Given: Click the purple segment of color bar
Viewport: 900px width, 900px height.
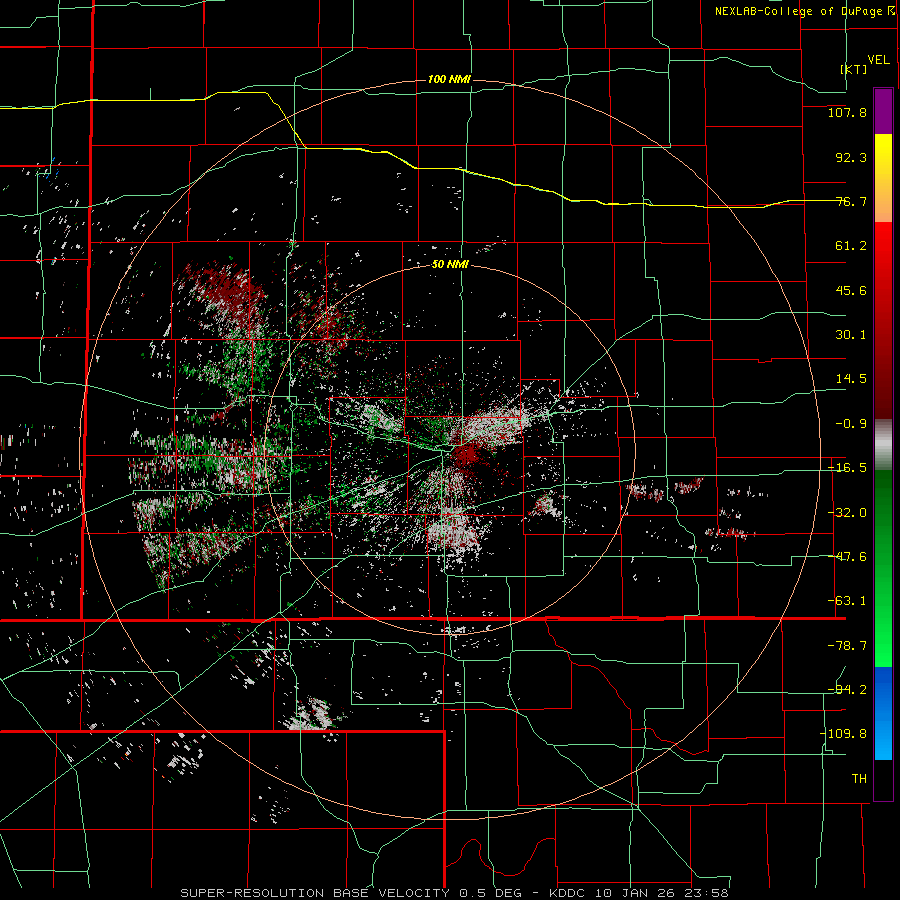Looking at the screenshot, I should pyautogui.click(x=883, y=111).
